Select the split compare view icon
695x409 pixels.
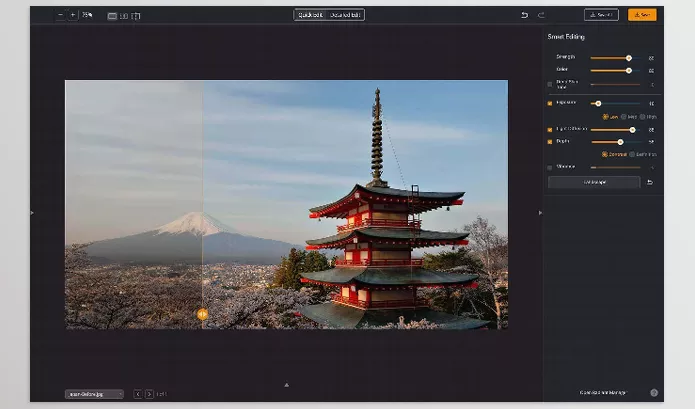pyautogui.click(x=136, y=16)
